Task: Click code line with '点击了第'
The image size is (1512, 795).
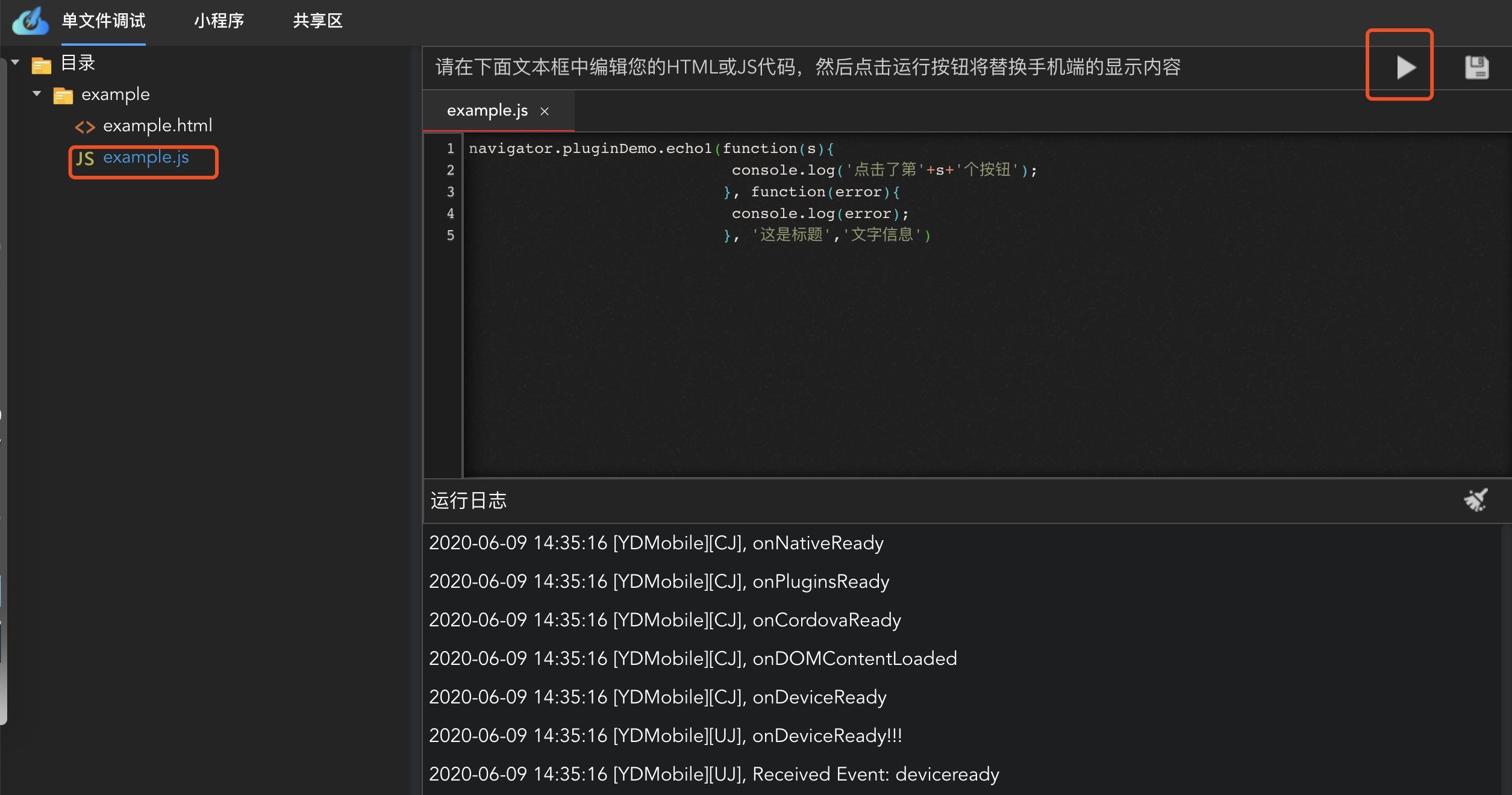Action: (x=884, y=170)
